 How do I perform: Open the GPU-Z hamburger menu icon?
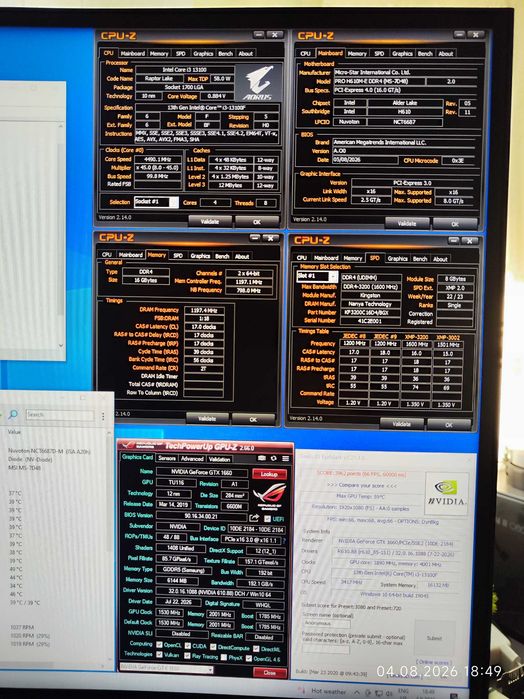coord(285,458)
